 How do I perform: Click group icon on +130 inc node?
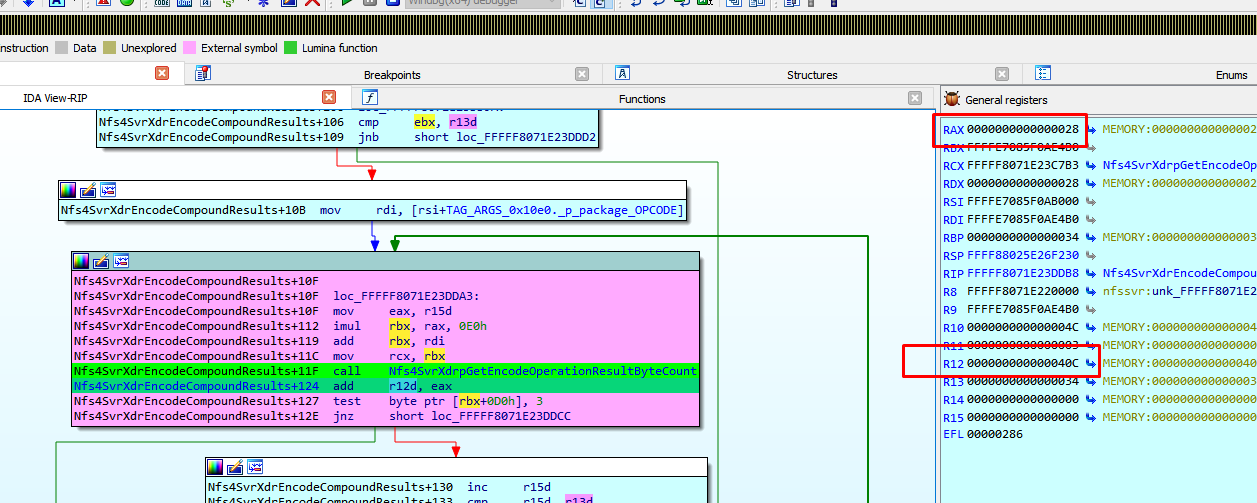[256, 467]
